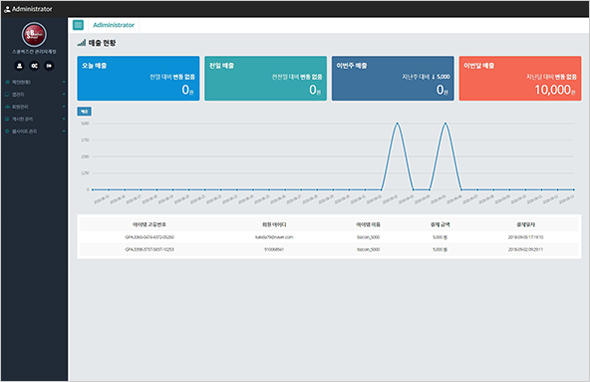Viewport: 590px width, 382px height.
Task: Click the bar-chart icon beside 매출 현황
Action: pos(81,43)
